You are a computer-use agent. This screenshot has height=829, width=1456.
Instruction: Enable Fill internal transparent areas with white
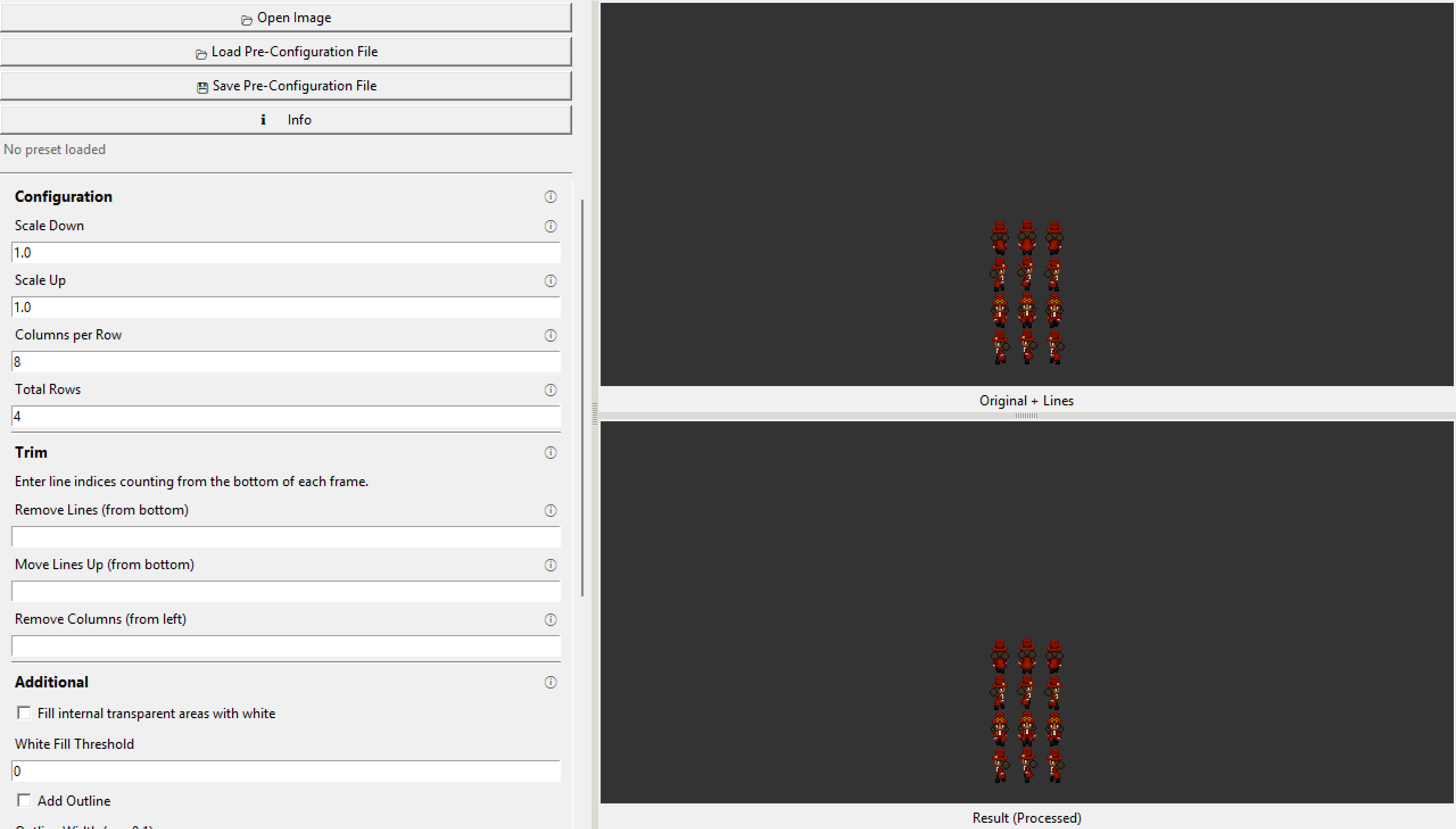(24, 713)
